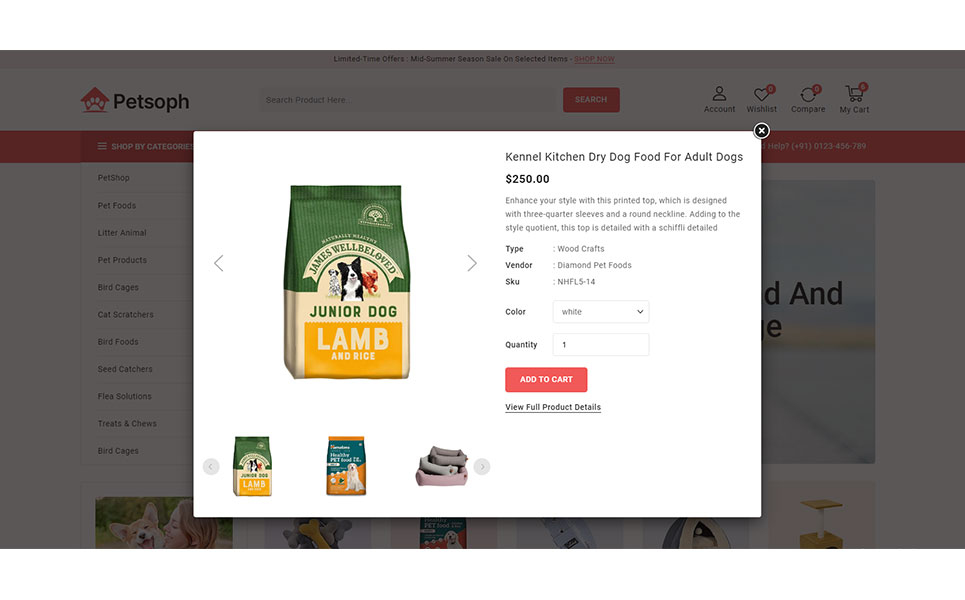The height and width of the screenshot is (600, 965).
Task: Select the pet bed thumbnail
Action: pyautogui.click(x=441, y=466)
